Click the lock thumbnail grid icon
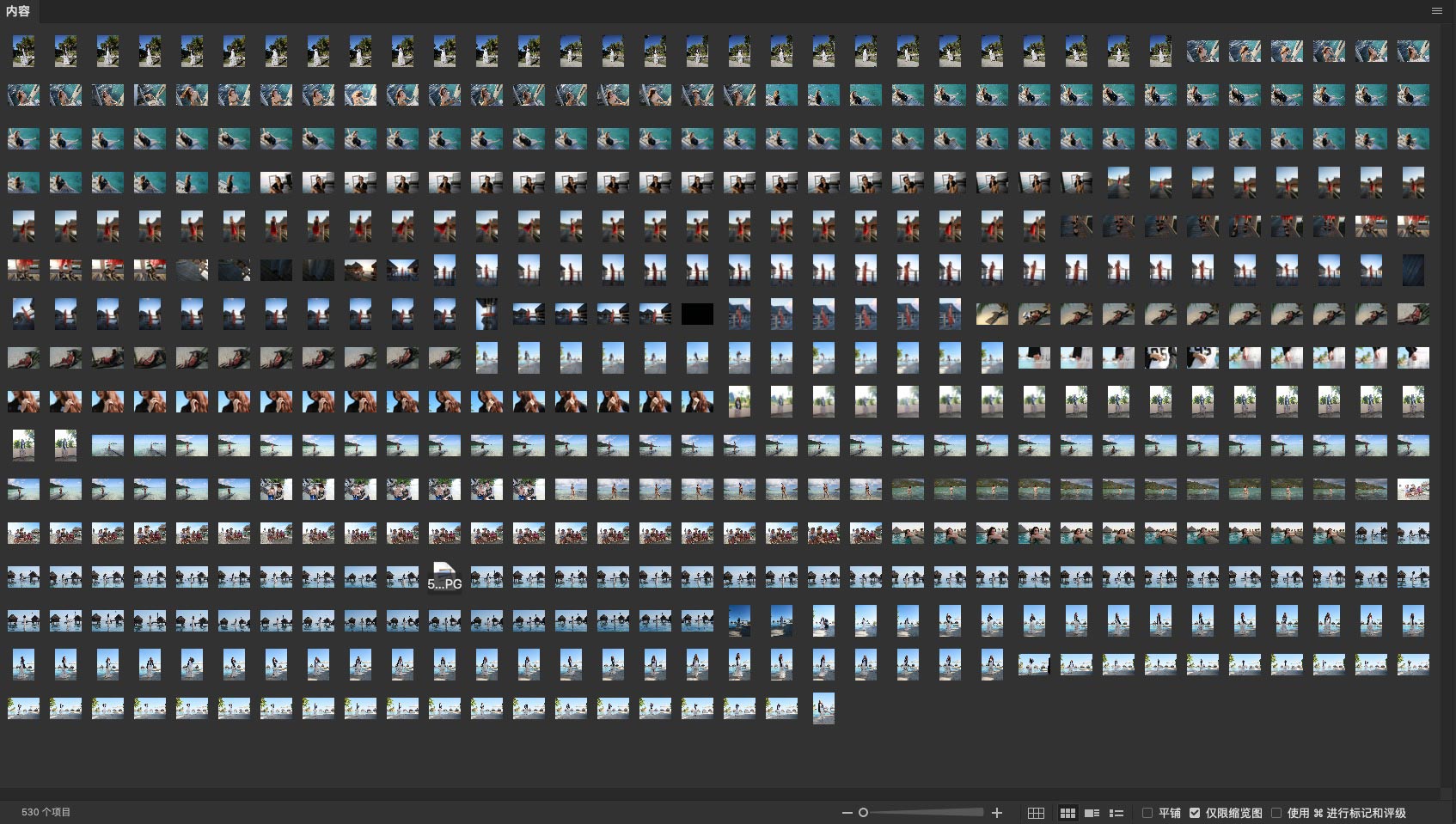The height and width of the screenshot is (824, 1456). (x=1036, y=813)
